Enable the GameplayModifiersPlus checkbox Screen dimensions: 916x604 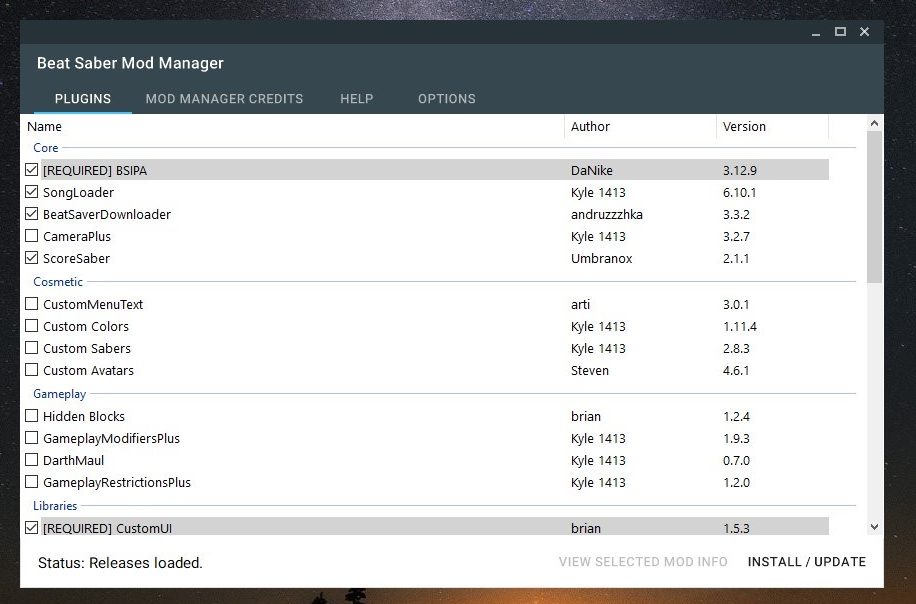32,438
